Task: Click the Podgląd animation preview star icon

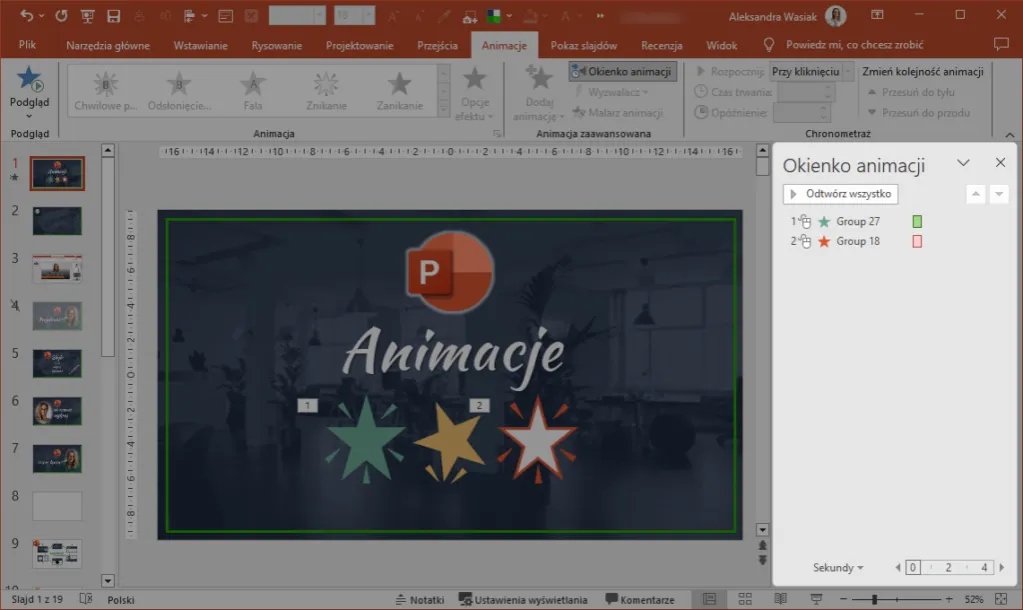Action: click(29, 79)
